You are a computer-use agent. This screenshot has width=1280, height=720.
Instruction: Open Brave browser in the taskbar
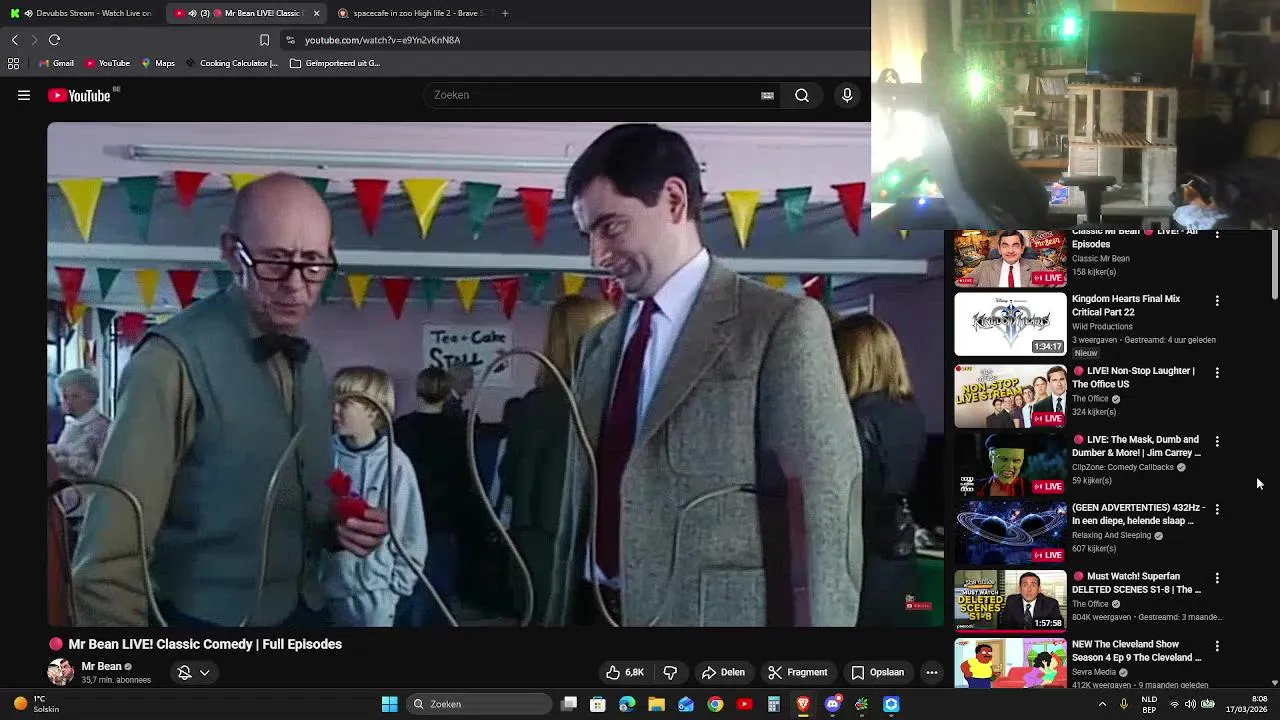pyautogui.click(x=803, y=704)
